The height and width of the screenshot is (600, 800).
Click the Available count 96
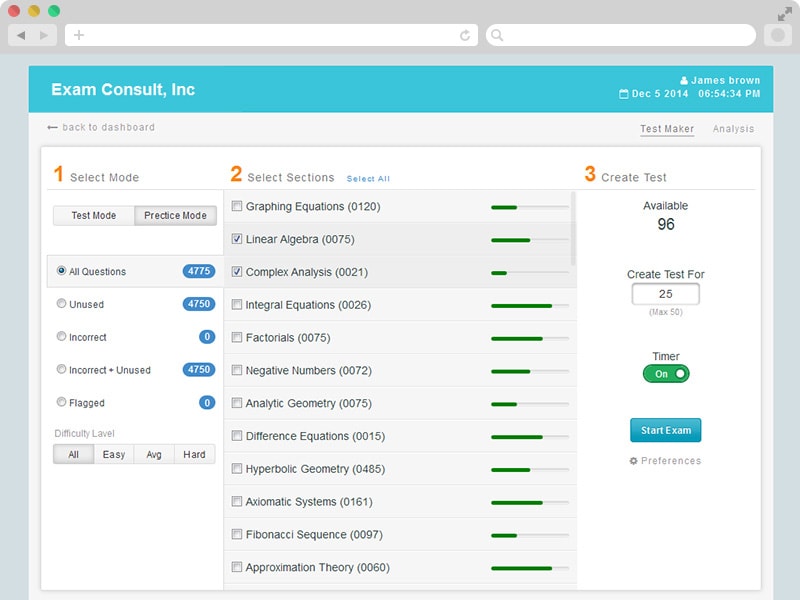point(666,224)
